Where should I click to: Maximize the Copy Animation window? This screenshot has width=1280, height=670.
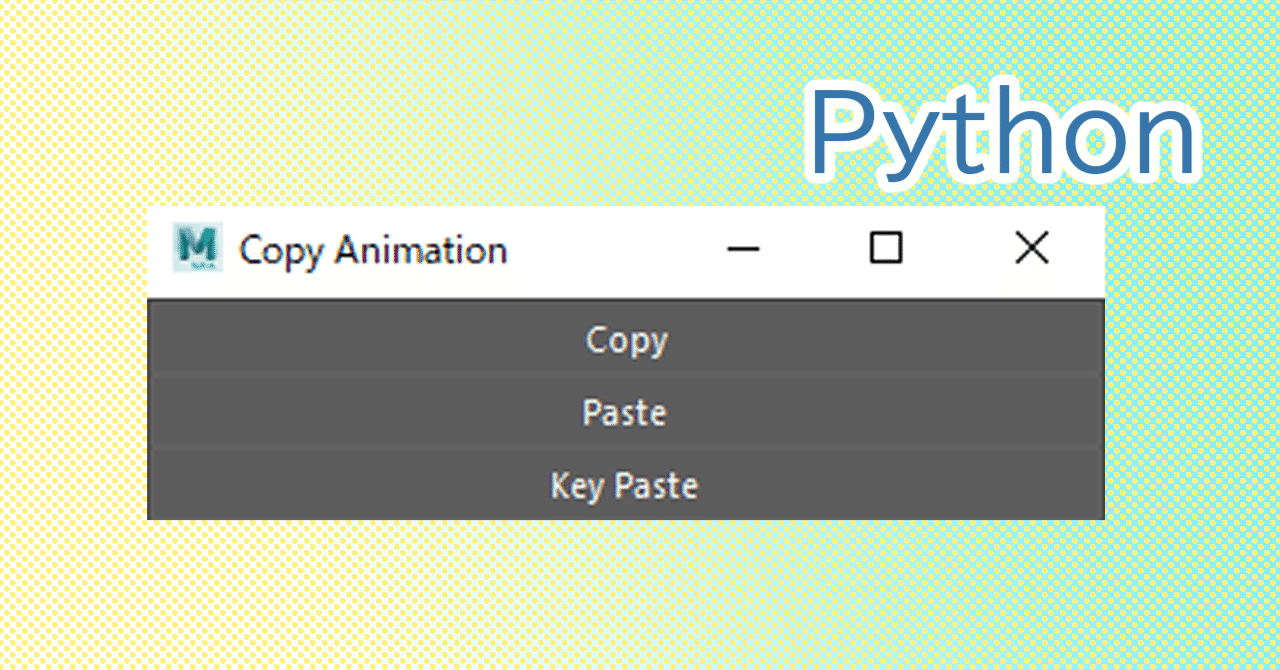pos(887,249)
